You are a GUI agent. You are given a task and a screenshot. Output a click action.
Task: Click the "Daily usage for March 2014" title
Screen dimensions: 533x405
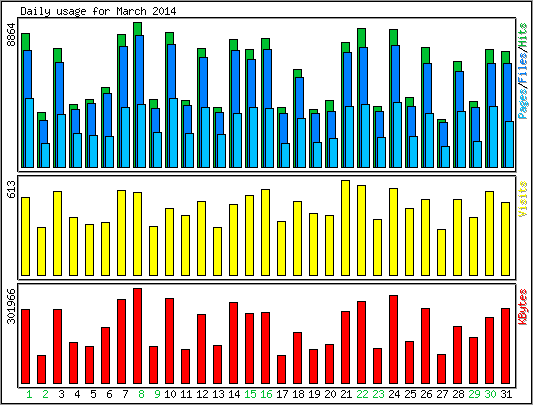(x=98, y=12)
